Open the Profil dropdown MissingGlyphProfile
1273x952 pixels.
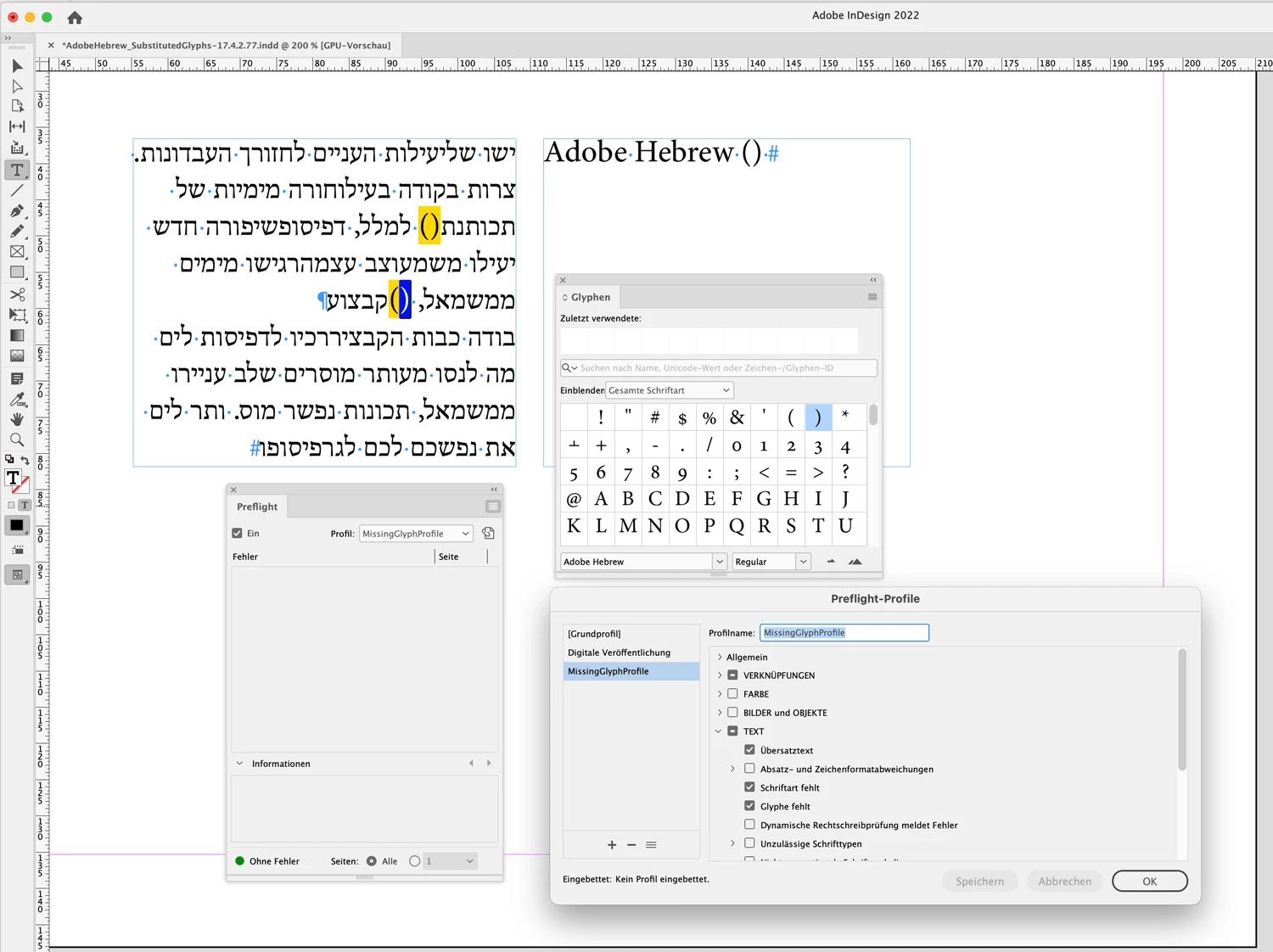click(416, 534)
